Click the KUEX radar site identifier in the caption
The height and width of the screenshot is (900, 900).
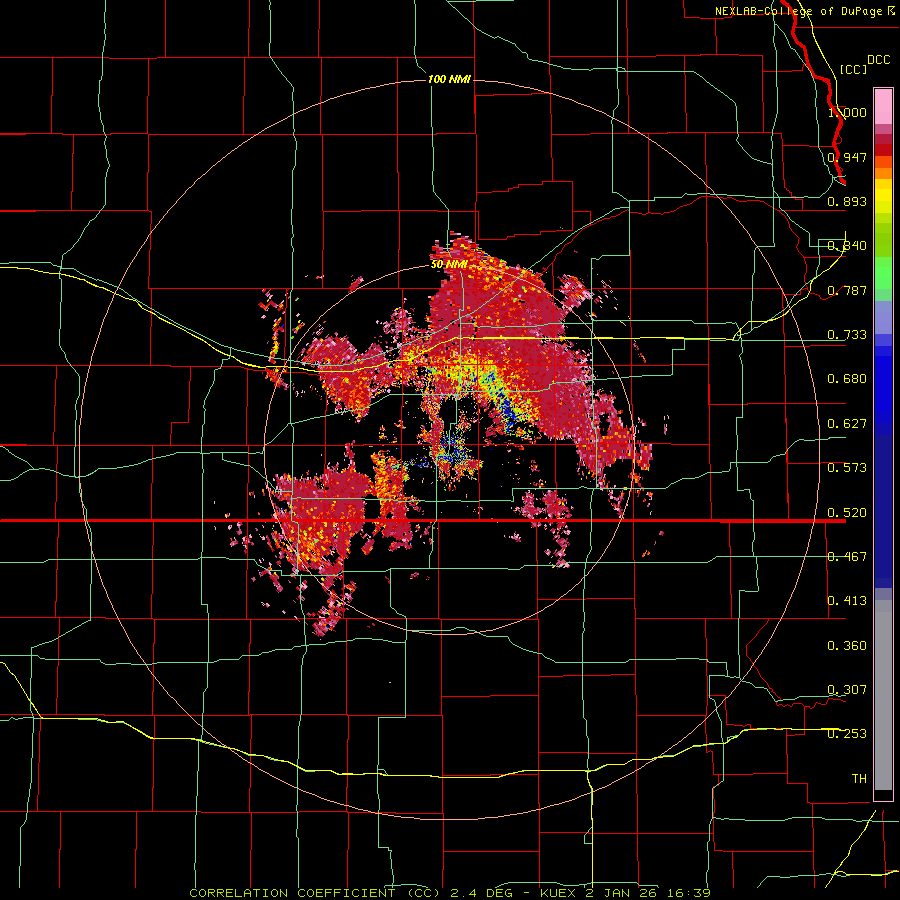click(559, 893)
